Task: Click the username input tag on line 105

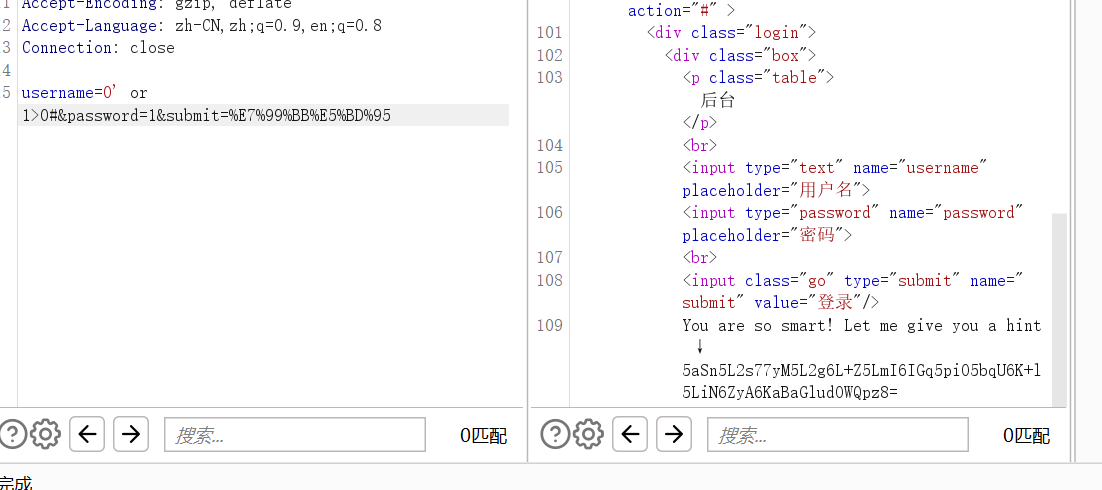Action: 835,168
